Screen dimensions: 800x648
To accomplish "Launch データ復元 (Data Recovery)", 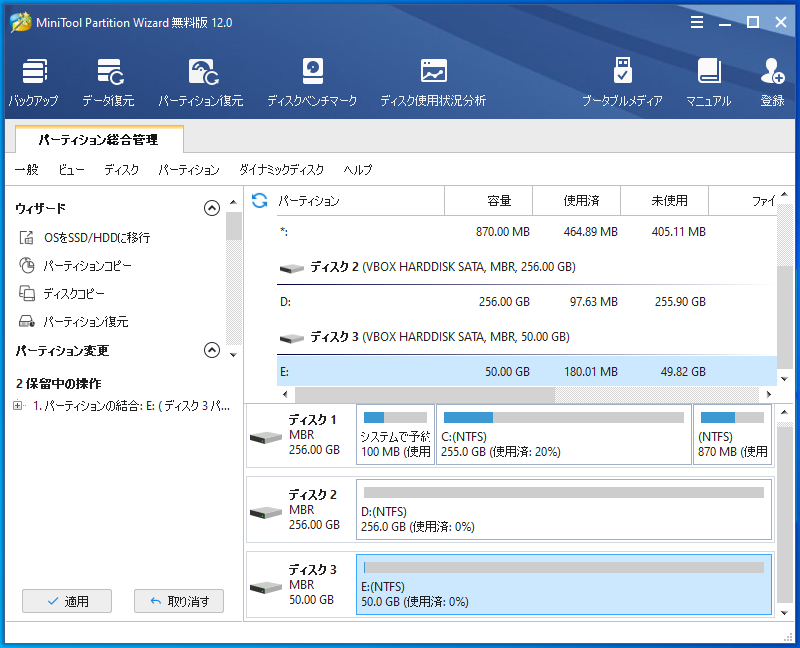I will click(x=109, y=82).
